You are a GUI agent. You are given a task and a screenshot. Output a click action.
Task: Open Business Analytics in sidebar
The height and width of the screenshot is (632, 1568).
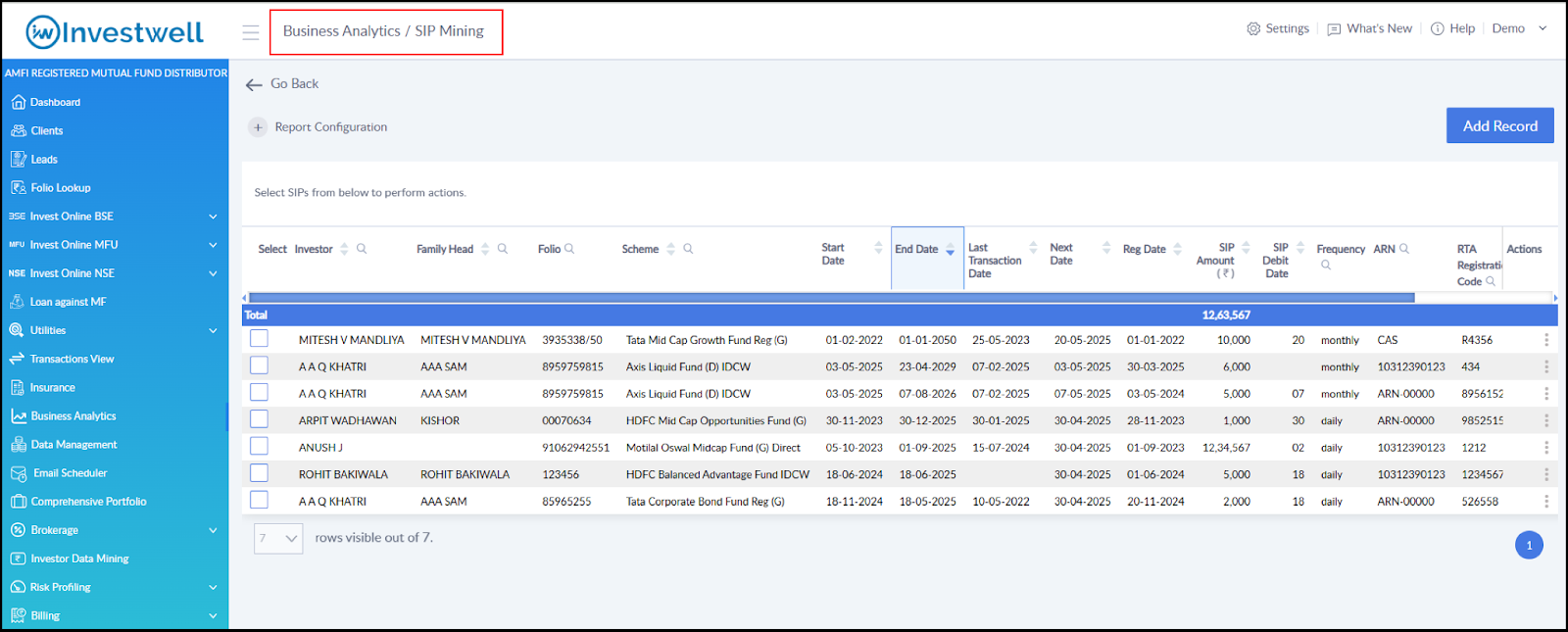(x=73, y=416)
